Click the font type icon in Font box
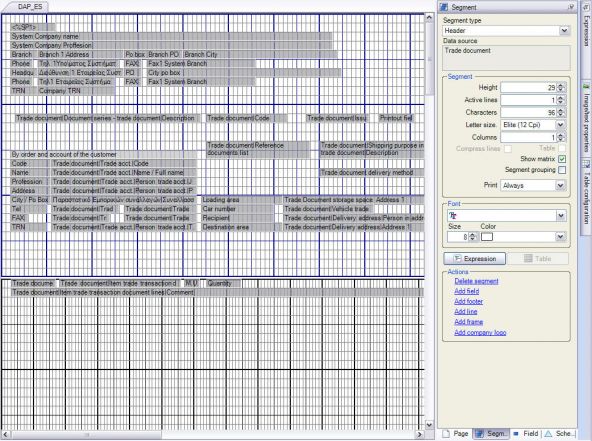592x441 pixels. [x=453, y=216]
